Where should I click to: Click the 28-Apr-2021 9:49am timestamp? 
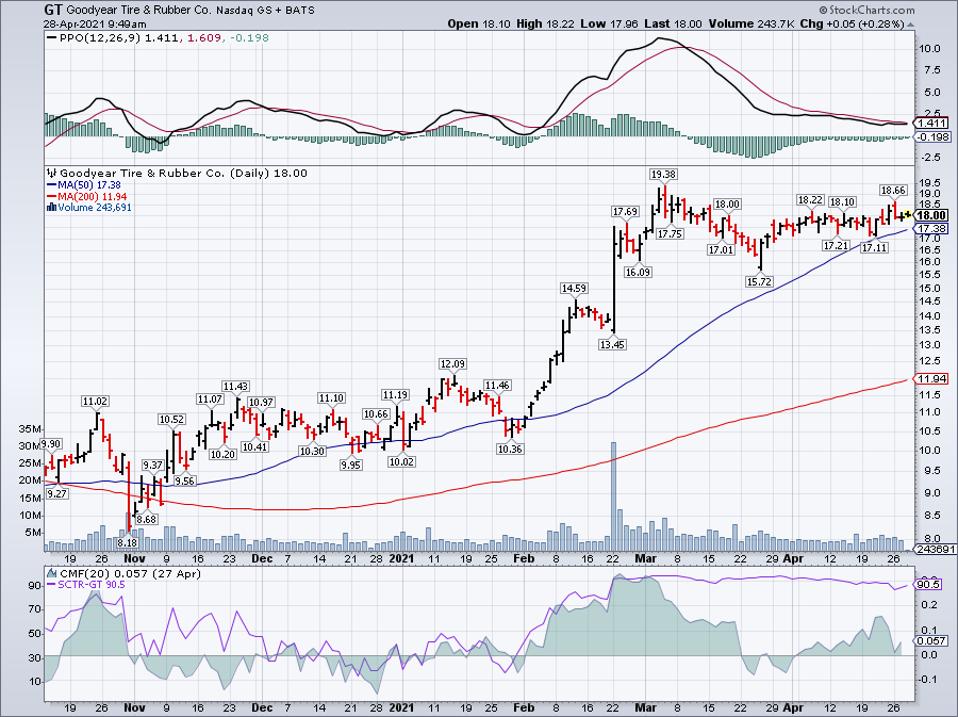95,24
